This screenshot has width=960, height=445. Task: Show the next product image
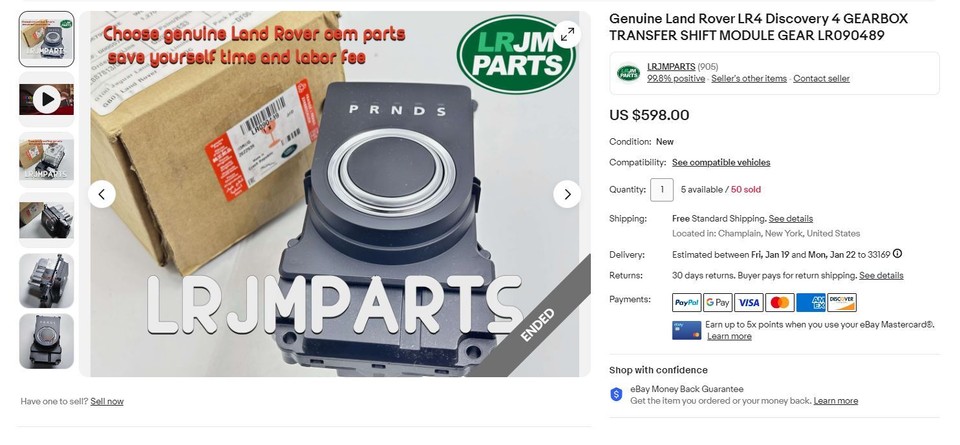(567, 194)
